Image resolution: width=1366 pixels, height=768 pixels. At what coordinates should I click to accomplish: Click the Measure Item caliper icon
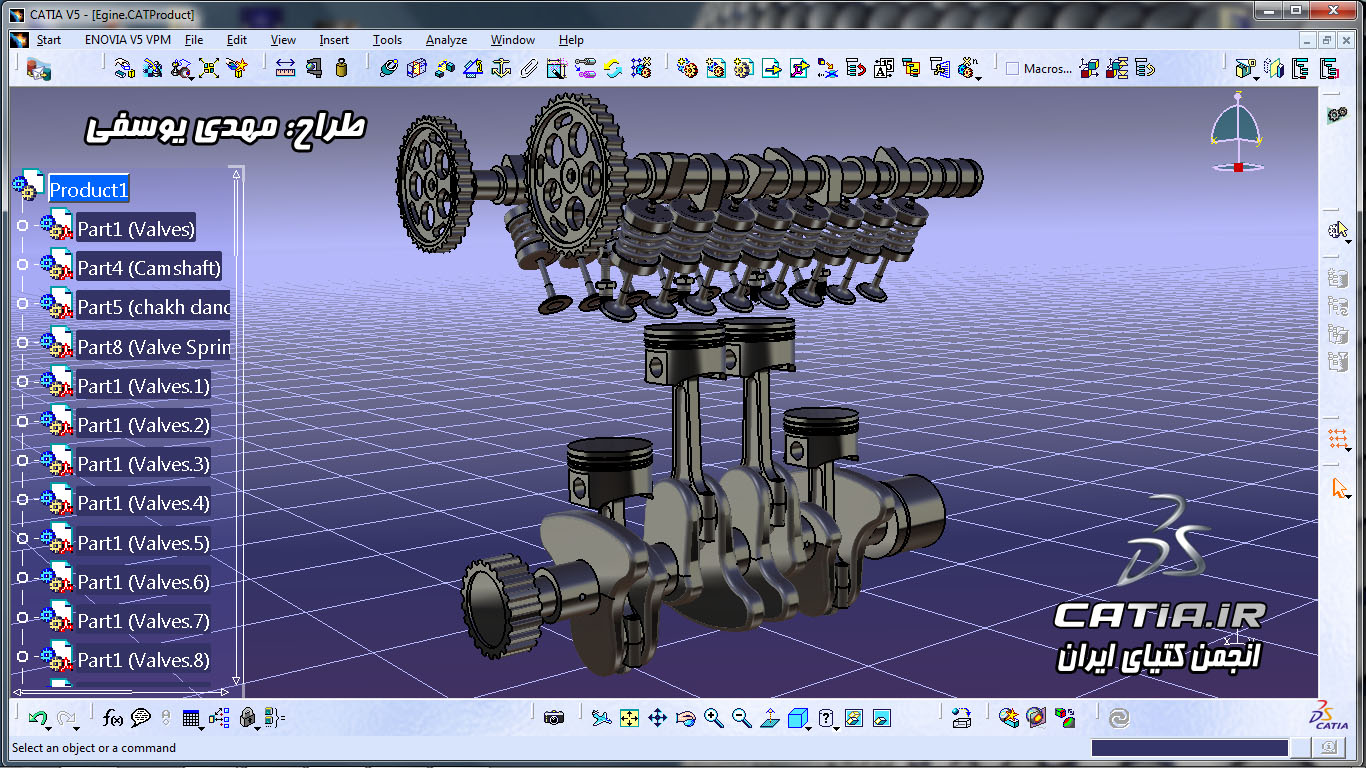click(x=313, y=68)
